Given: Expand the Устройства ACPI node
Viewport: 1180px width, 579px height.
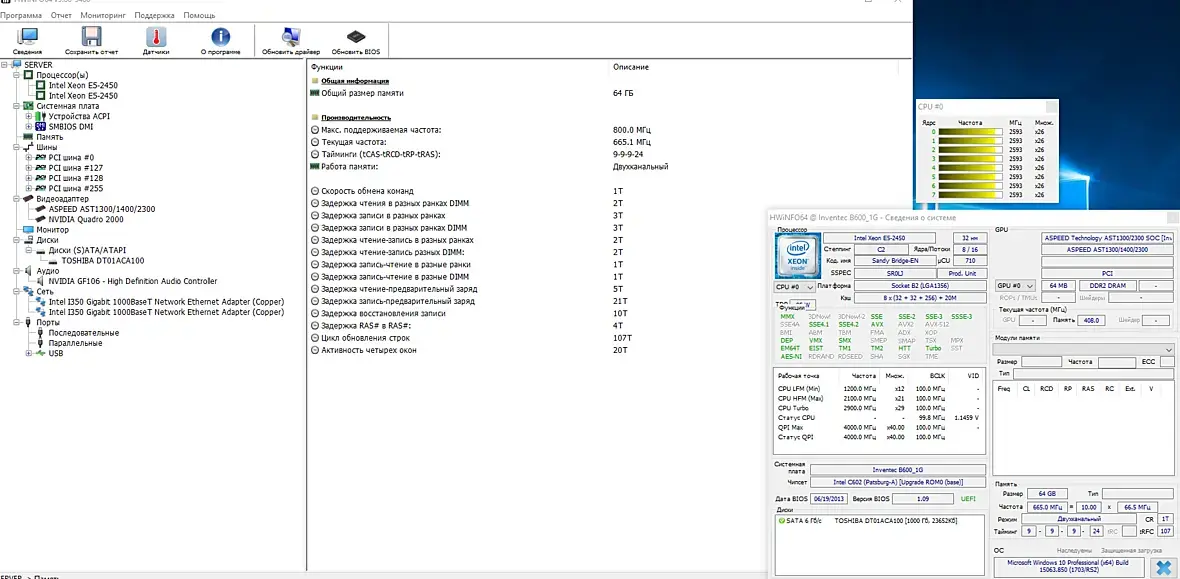Looking at the screenshot, I should click(29, 117).
